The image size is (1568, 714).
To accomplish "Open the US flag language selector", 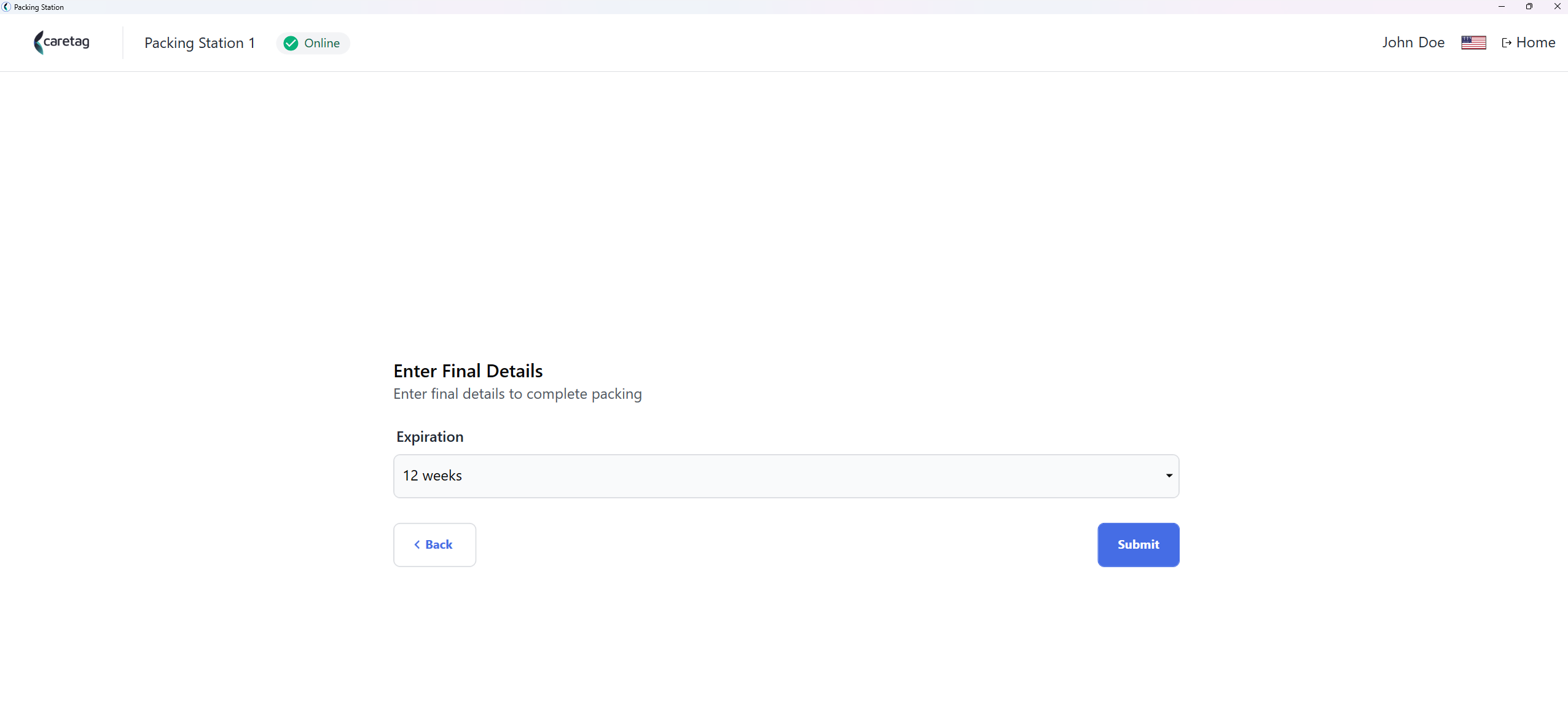I will pos(1473,42).
